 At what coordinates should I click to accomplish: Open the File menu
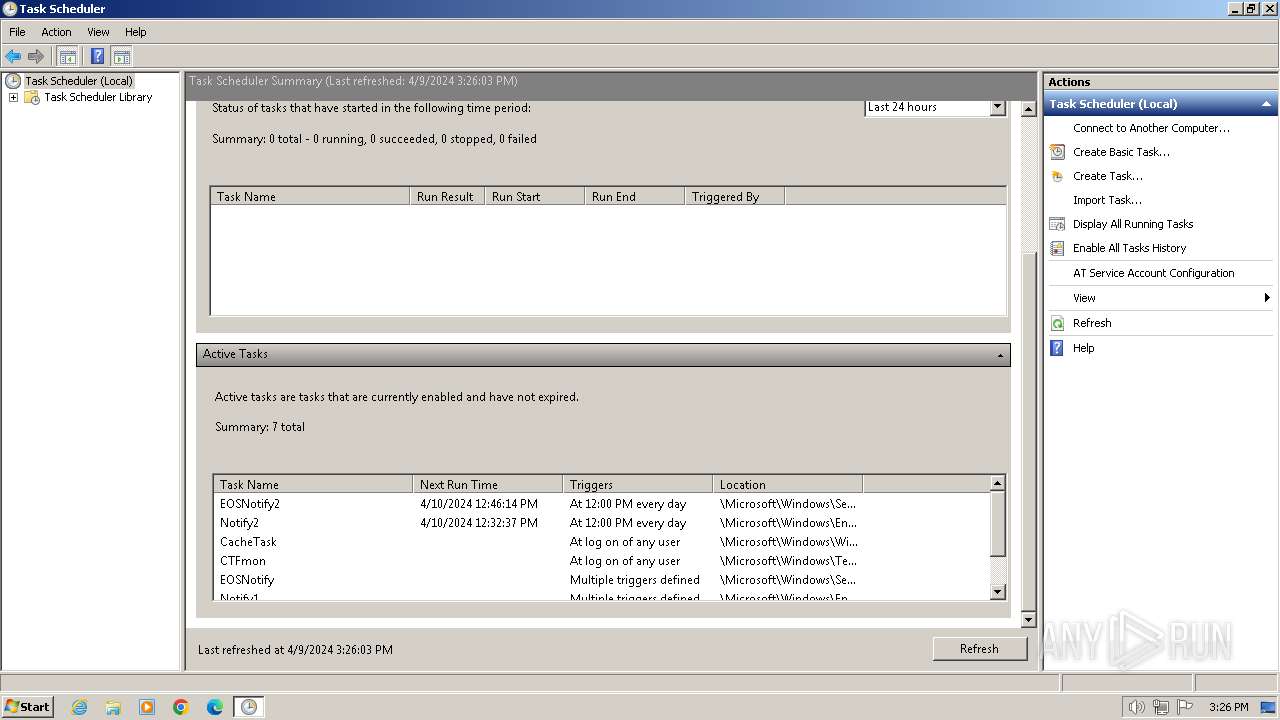(x=17, y=32)
